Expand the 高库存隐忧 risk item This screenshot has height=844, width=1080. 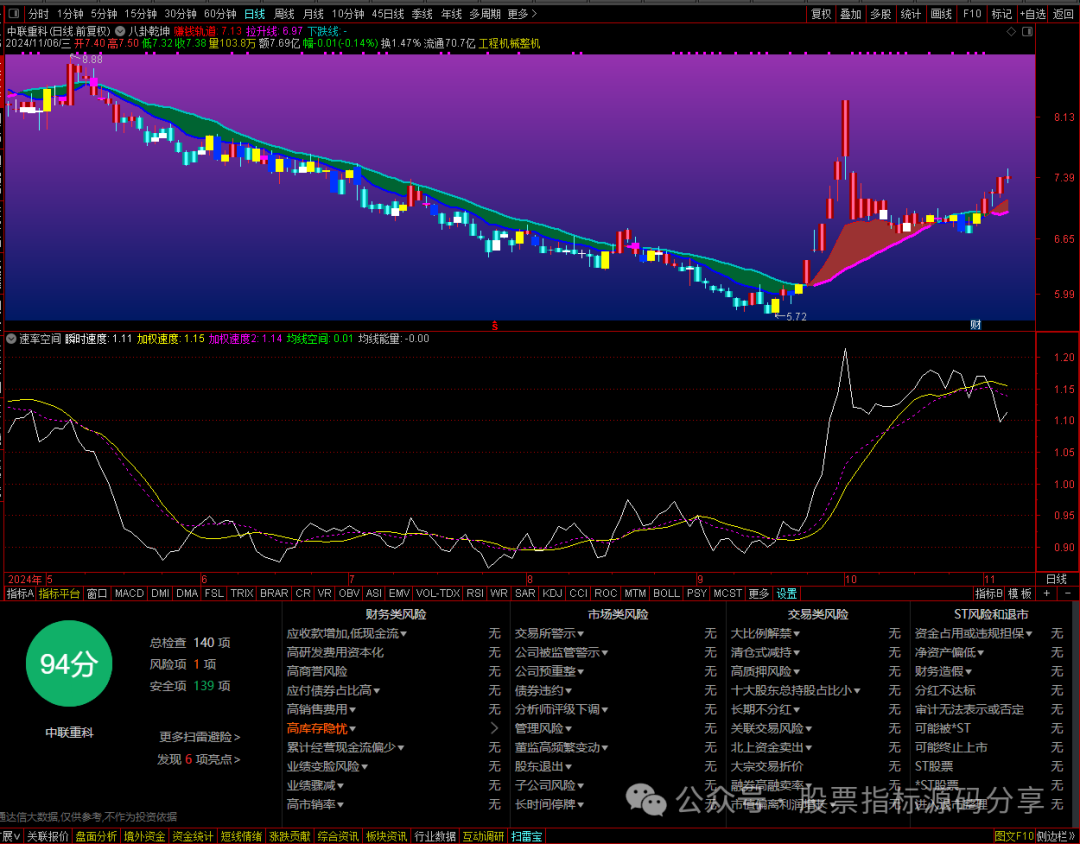(321, 728)
